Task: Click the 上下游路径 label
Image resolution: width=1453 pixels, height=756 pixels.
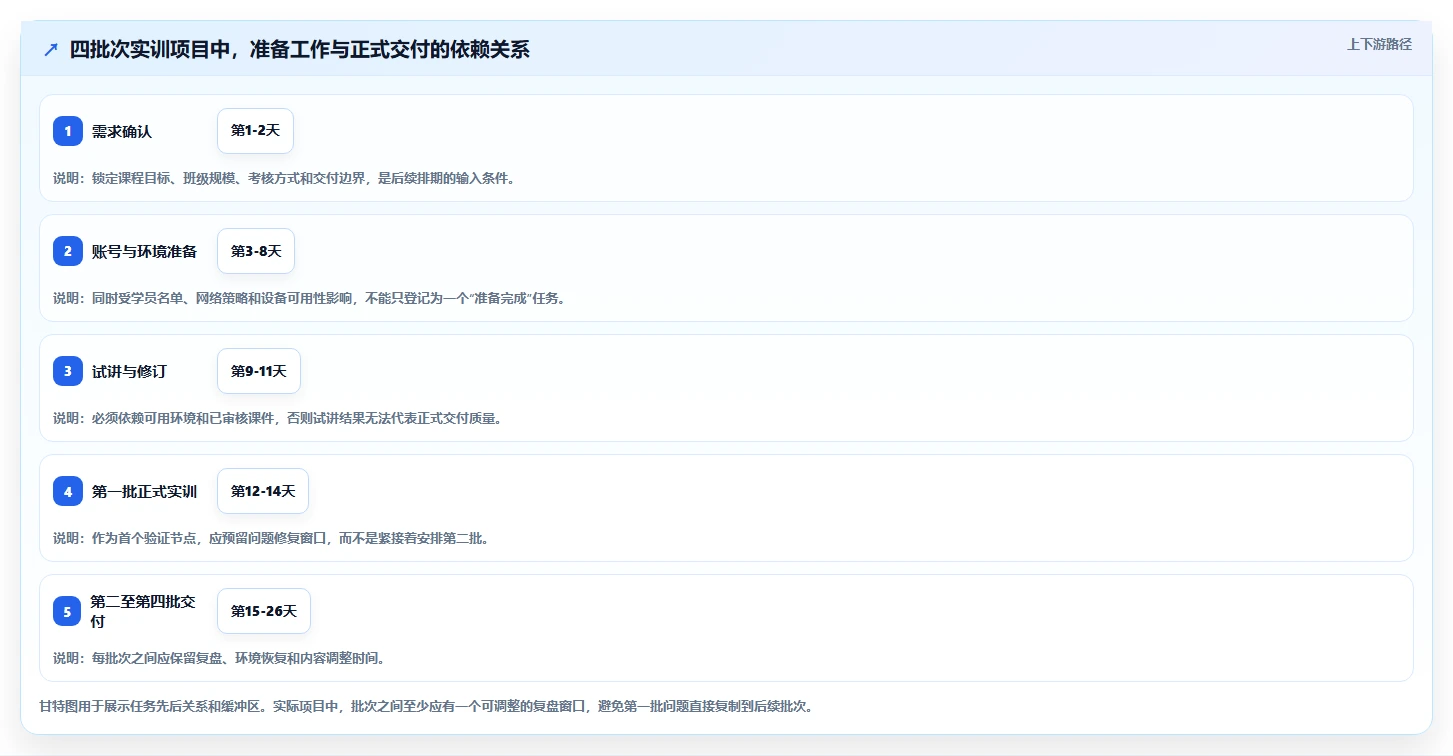Action: [1379, 44]
